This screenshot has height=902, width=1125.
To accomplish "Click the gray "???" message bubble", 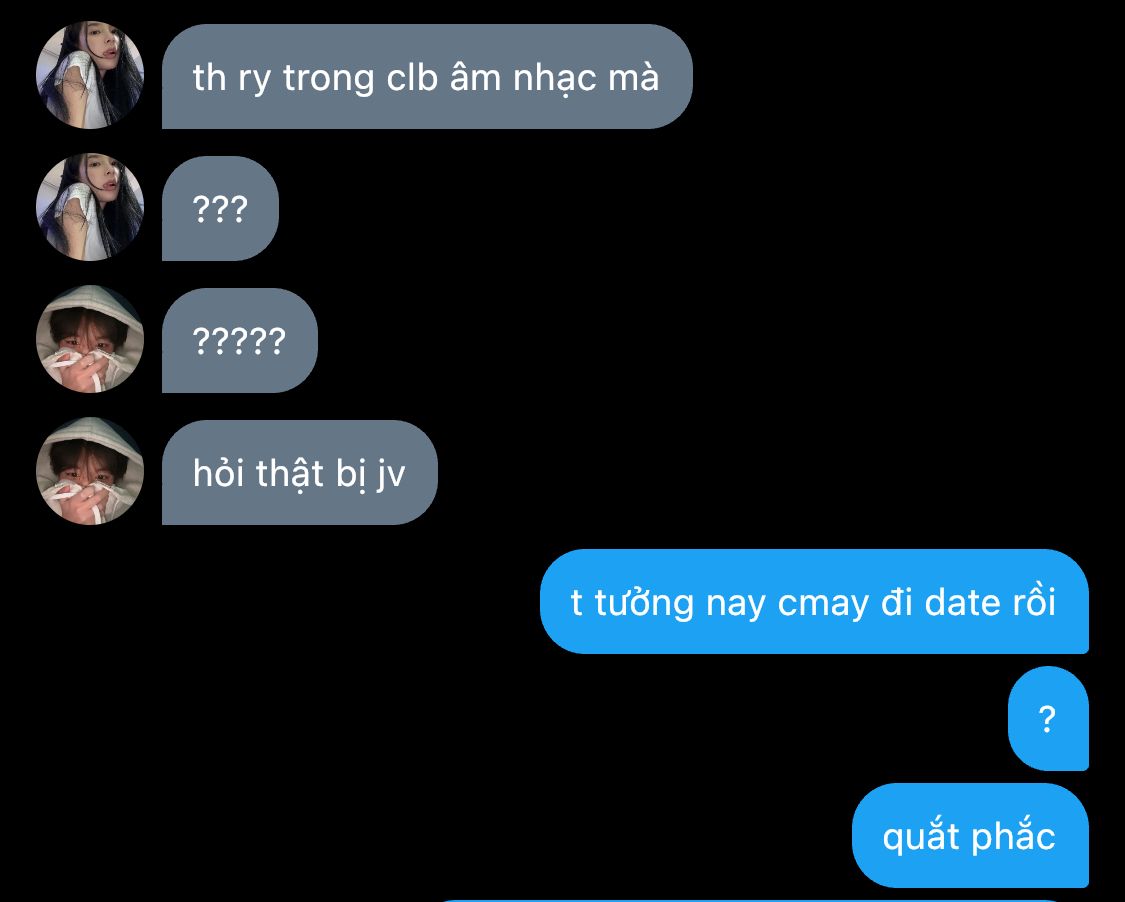I will tap(220, 209).
